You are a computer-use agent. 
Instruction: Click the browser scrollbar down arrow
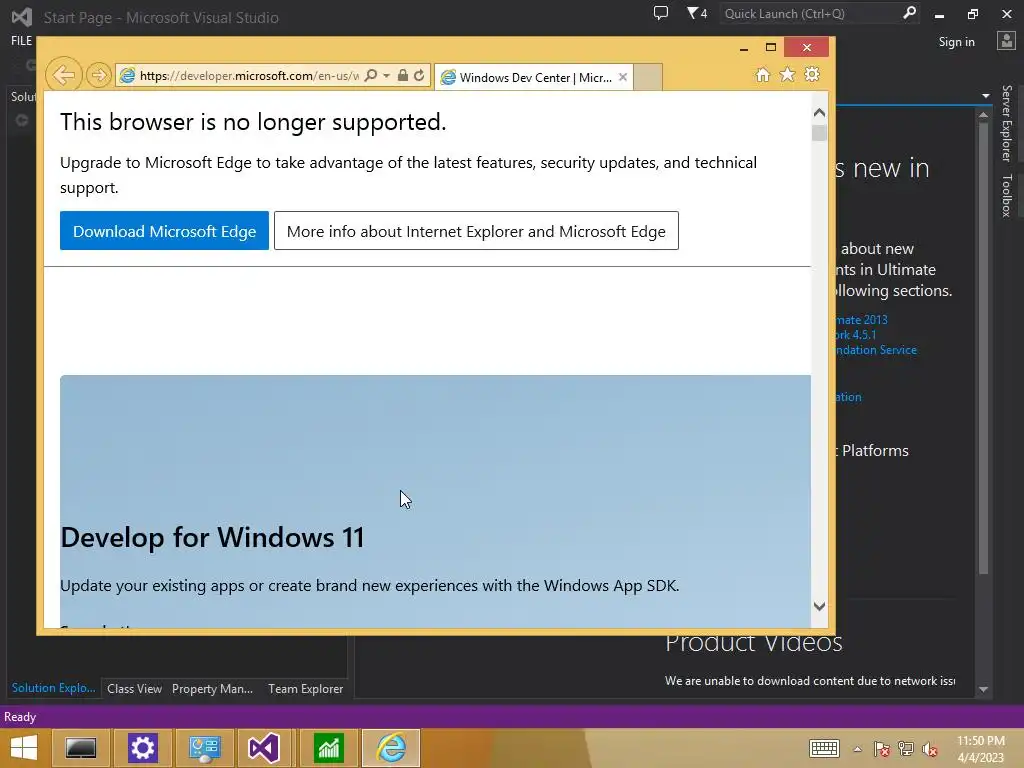click(820, 606)
